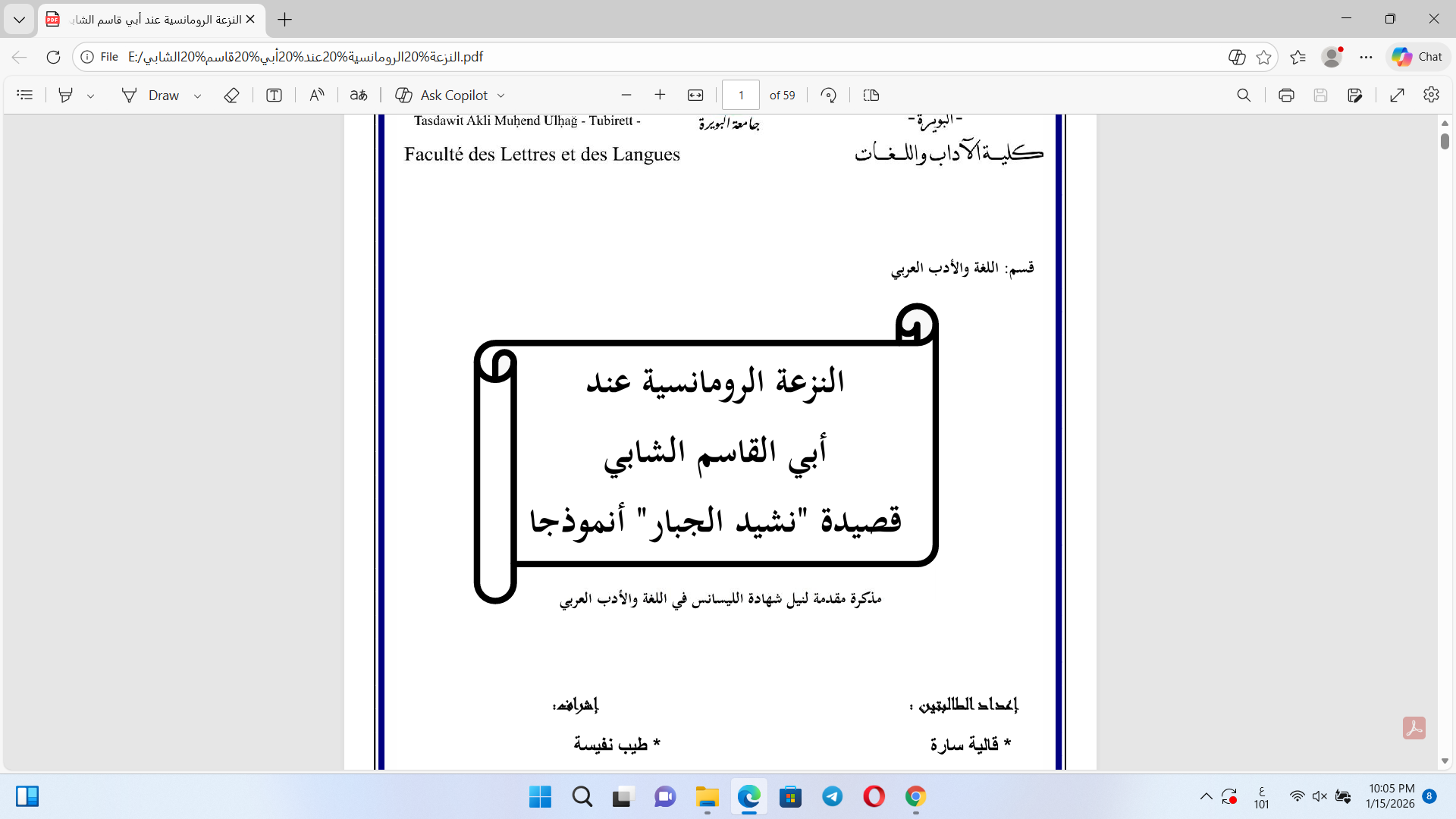The image size is (1456, 819).
Task: Save the PDF file
Action: 1320,95
